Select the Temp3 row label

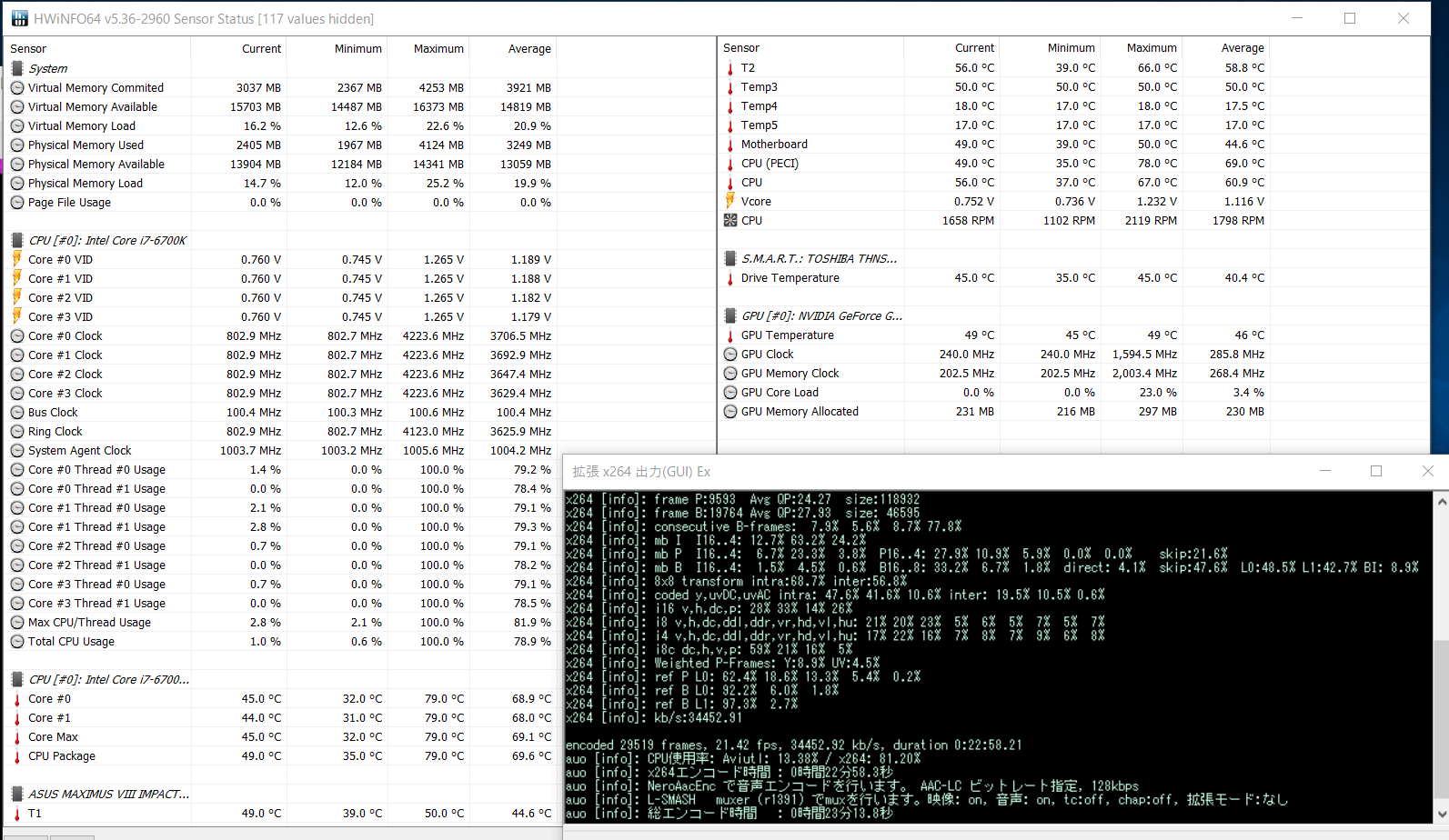click(760, 86)
